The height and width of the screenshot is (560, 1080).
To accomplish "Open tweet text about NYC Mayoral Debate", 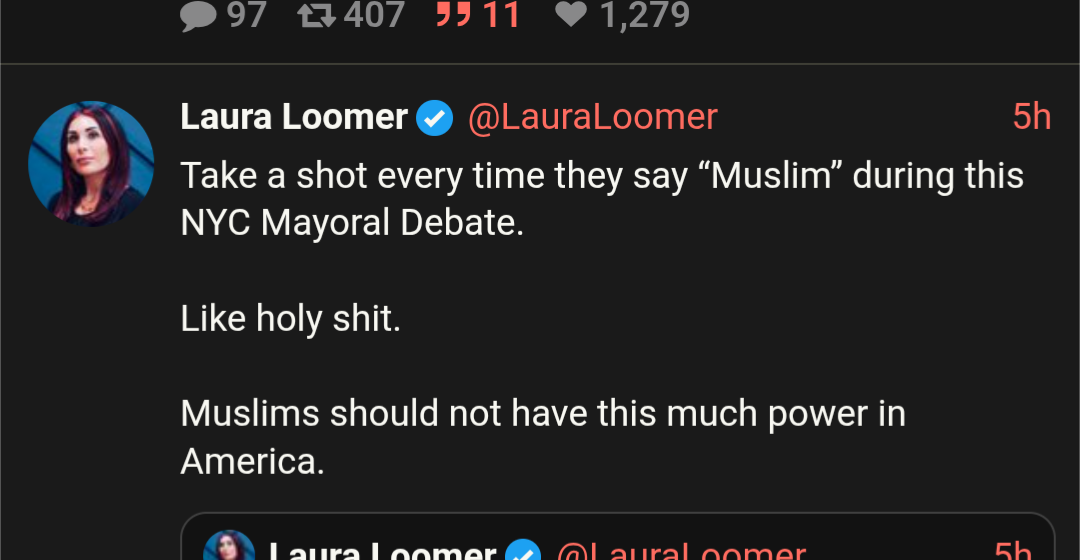I will click(602, 199).
